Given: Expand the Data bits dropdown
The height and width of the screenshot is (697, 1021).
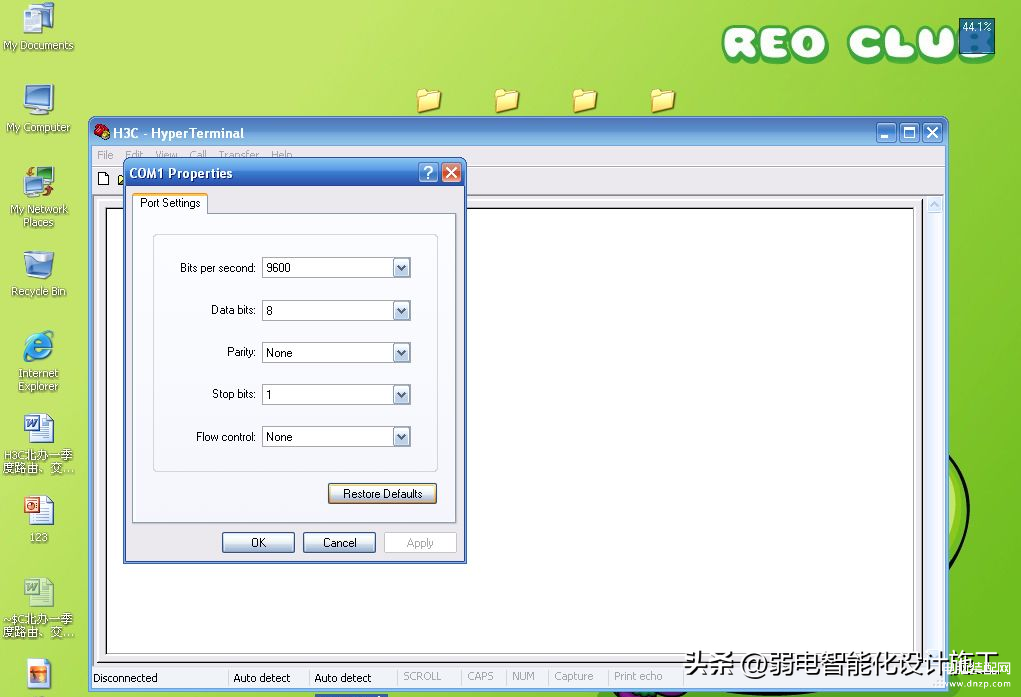Looking at the screenshot, I should point(402,311).
